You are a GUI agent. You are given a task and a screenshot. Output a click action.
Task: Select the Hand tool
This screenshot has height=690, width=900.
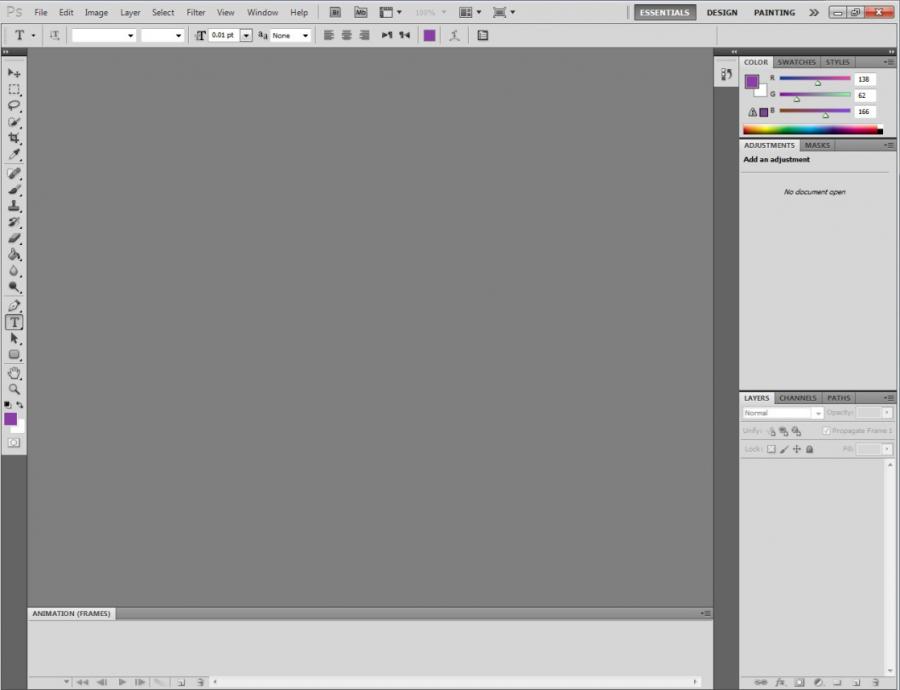(14, 374)
